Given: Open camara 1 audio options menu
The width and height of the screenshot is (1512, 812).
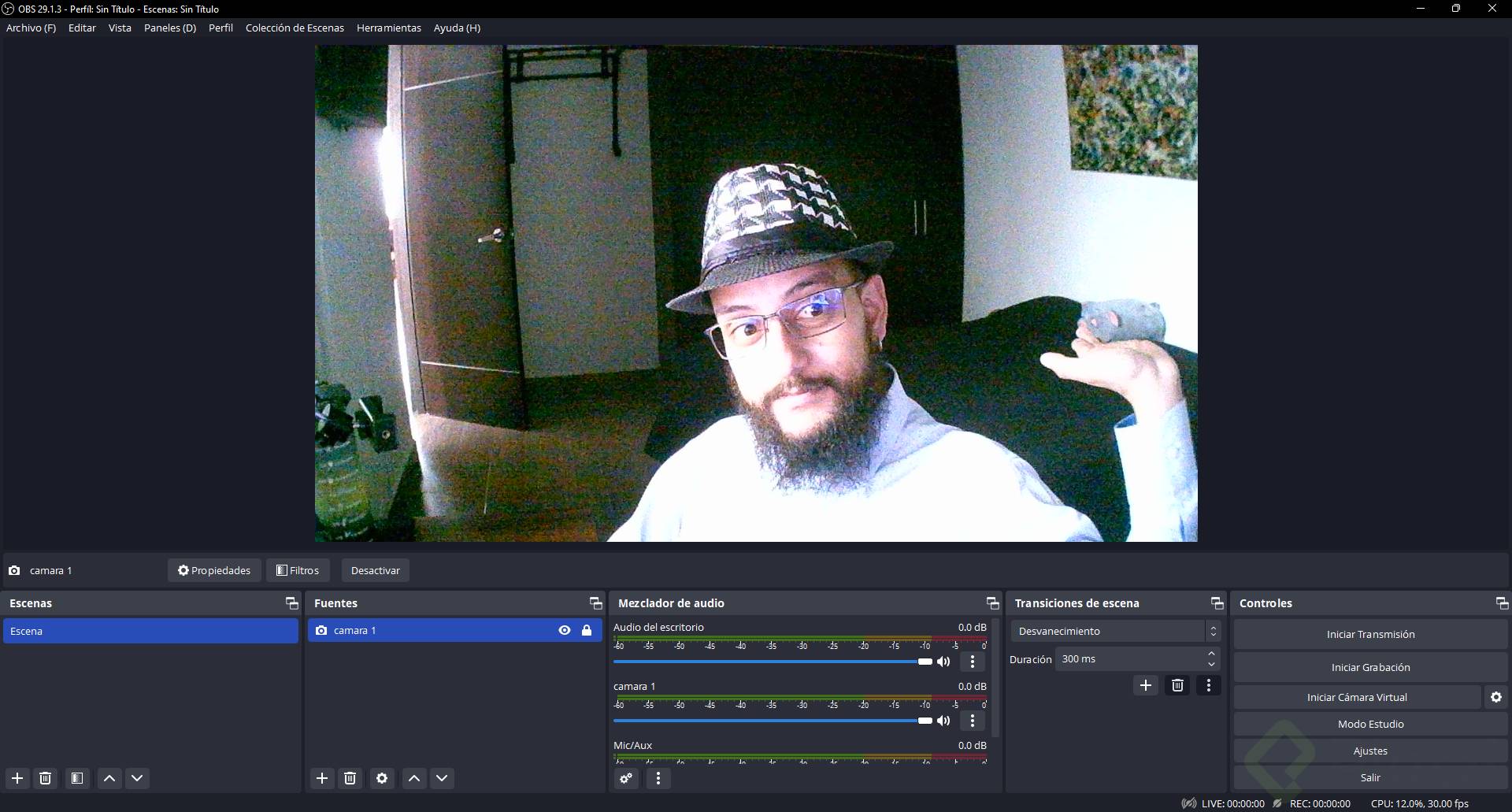Looking at the screenshot, I should [973, 721].
